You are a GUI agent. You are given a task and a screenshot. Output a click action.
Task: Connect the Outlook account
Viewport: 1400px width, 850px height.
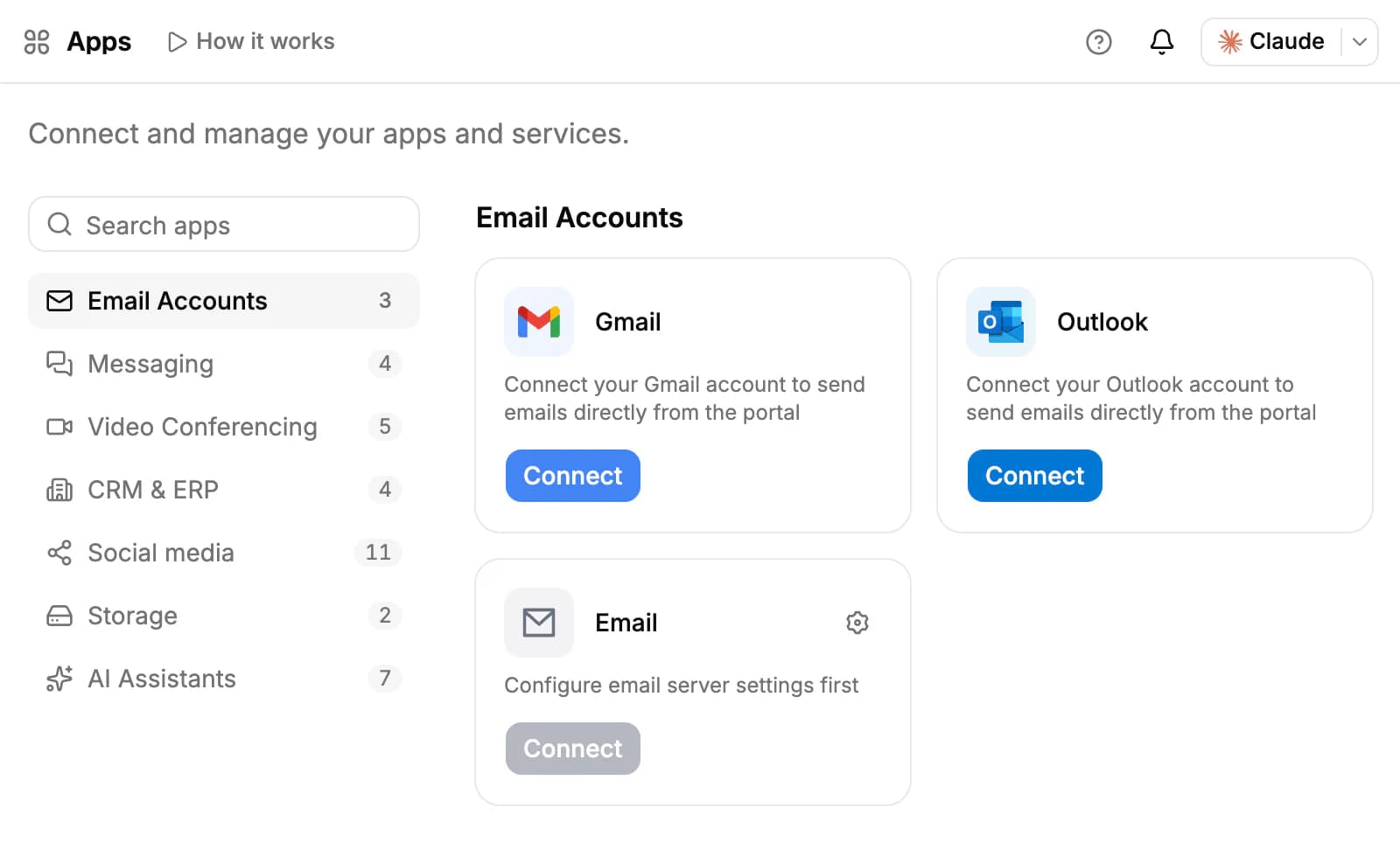tap(1035, 476)
